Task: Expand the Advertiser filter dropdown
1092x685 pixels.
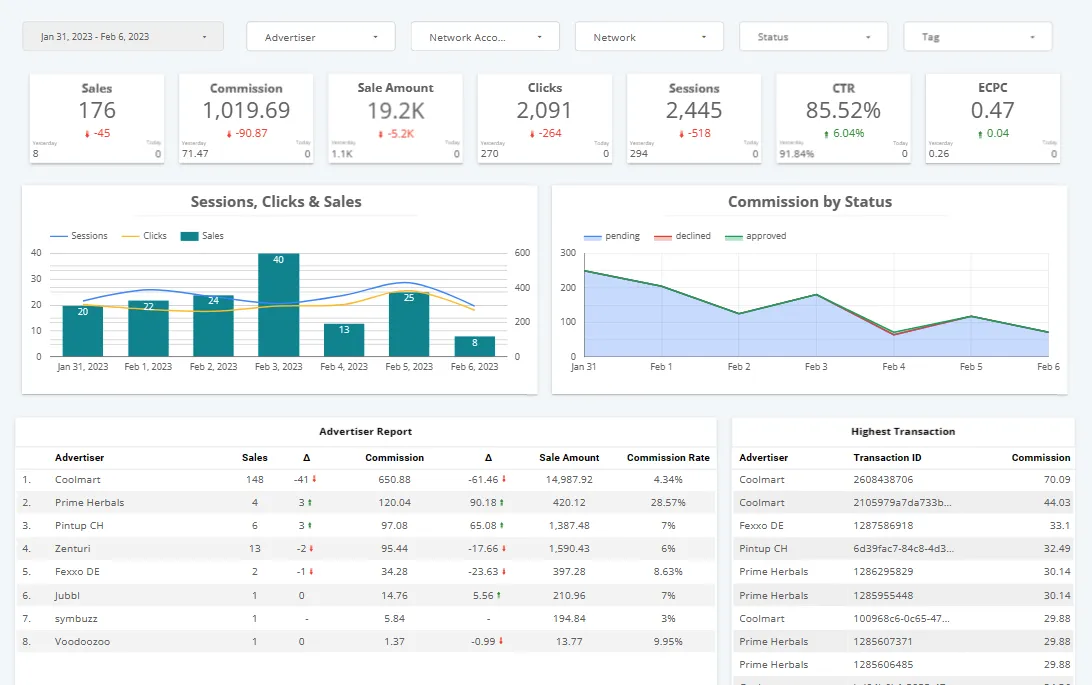Action: pos(320,37)
